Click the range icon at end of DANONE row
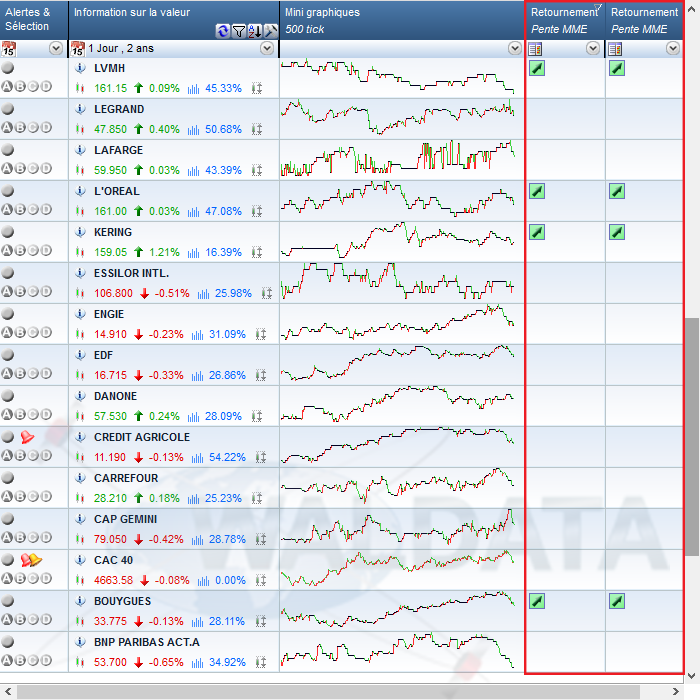This screenshot has width=700, height=700. click(x=257, y=416)
